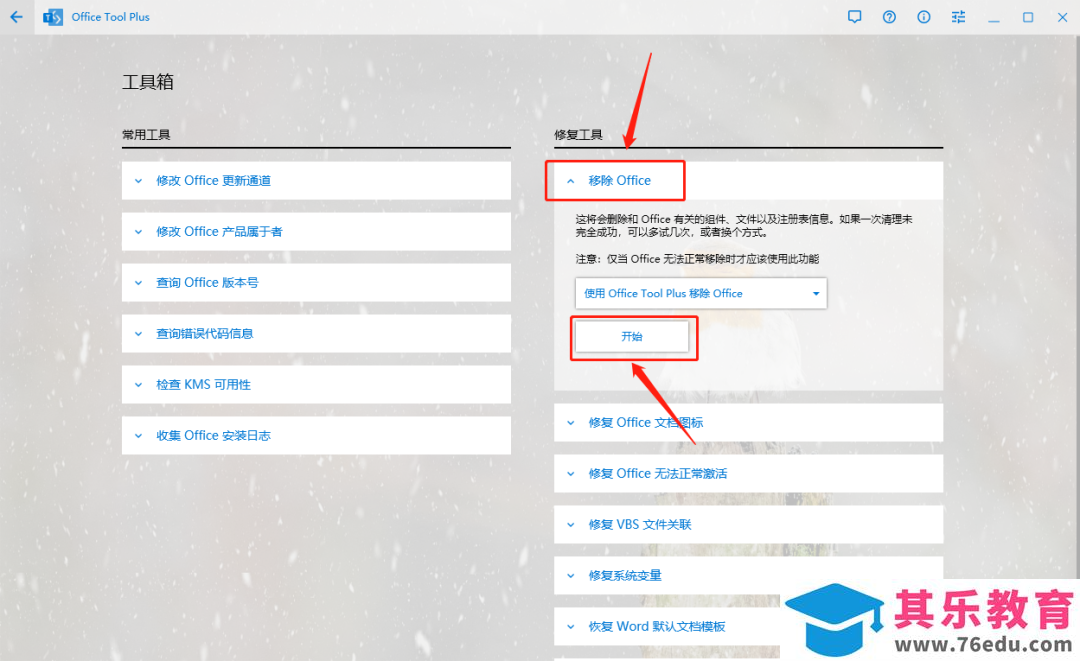The width and height of the screenshot is (1080, 661).
Task: Close the Office Tool Plus window
Action: pyautogui.click(x=1062, y=17)
